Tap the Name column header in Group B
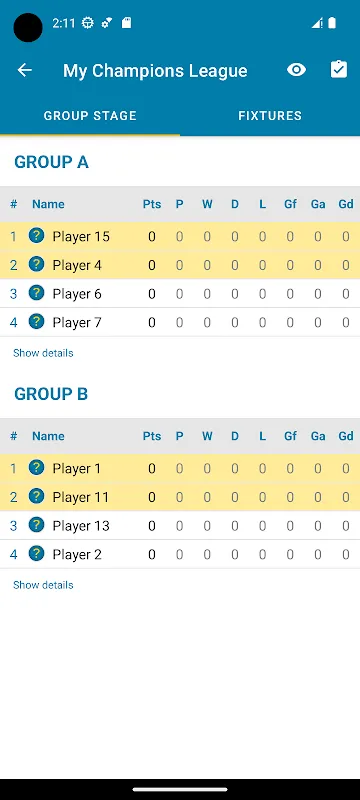The image size is (360, 800). 48,436
